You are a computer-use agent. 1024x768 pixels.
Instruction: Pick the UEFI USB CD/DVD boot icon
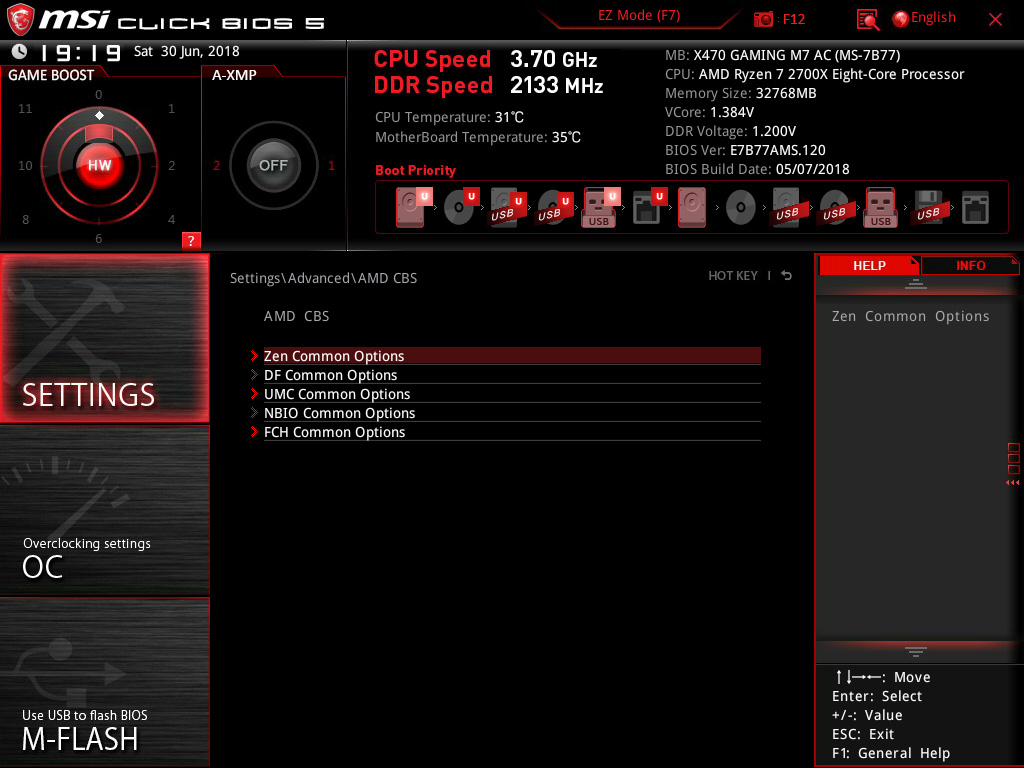click(554, 207)
